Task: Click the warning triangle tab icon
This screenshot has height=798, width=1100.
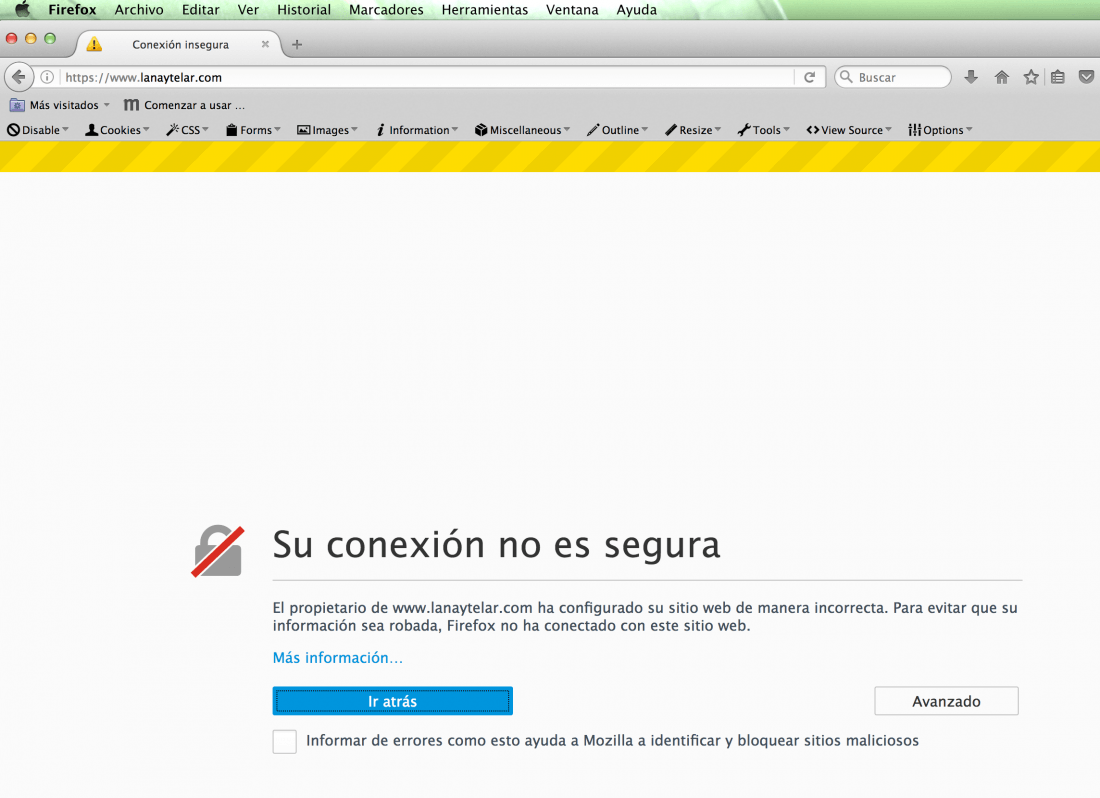Action: tap(94, 44)
